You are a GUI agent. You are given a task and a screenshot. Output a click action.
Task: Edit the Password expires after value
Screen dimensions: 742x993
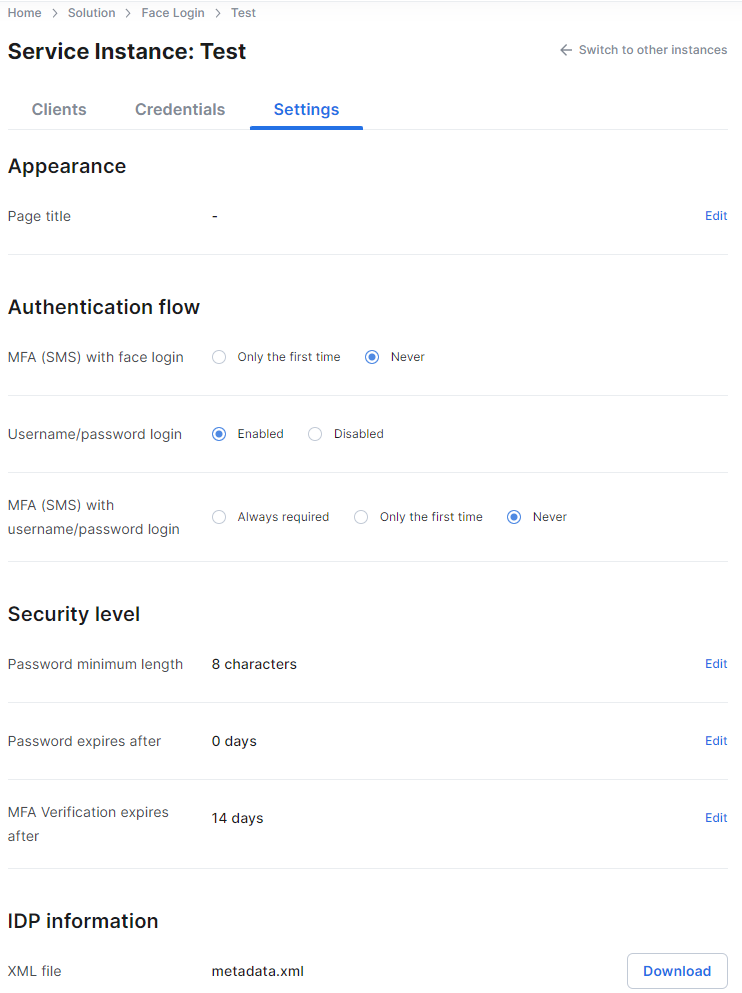(x=716, y=740)
